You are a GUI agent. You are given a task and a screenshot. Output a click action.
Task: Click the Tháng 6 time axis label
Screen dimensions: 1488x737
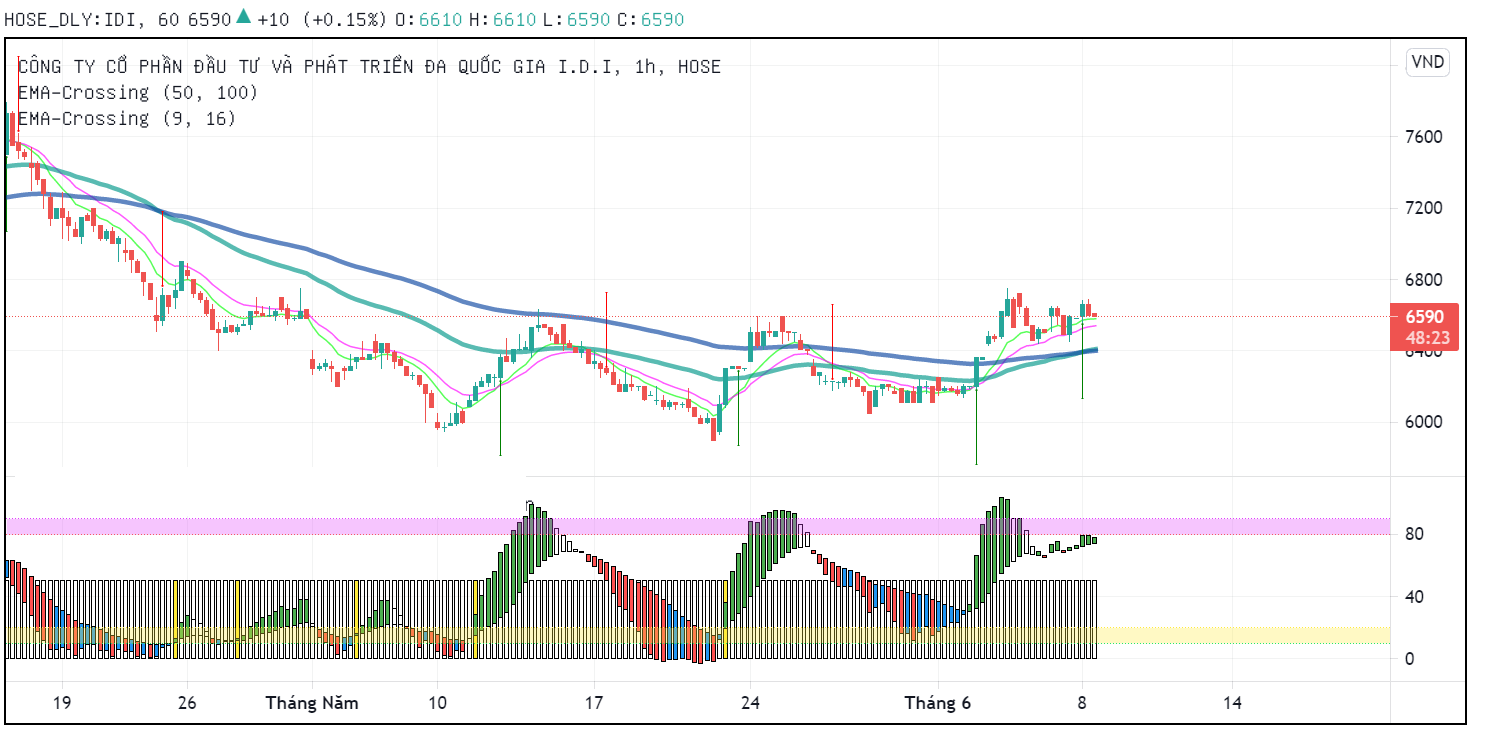click(x=937, y=703)
